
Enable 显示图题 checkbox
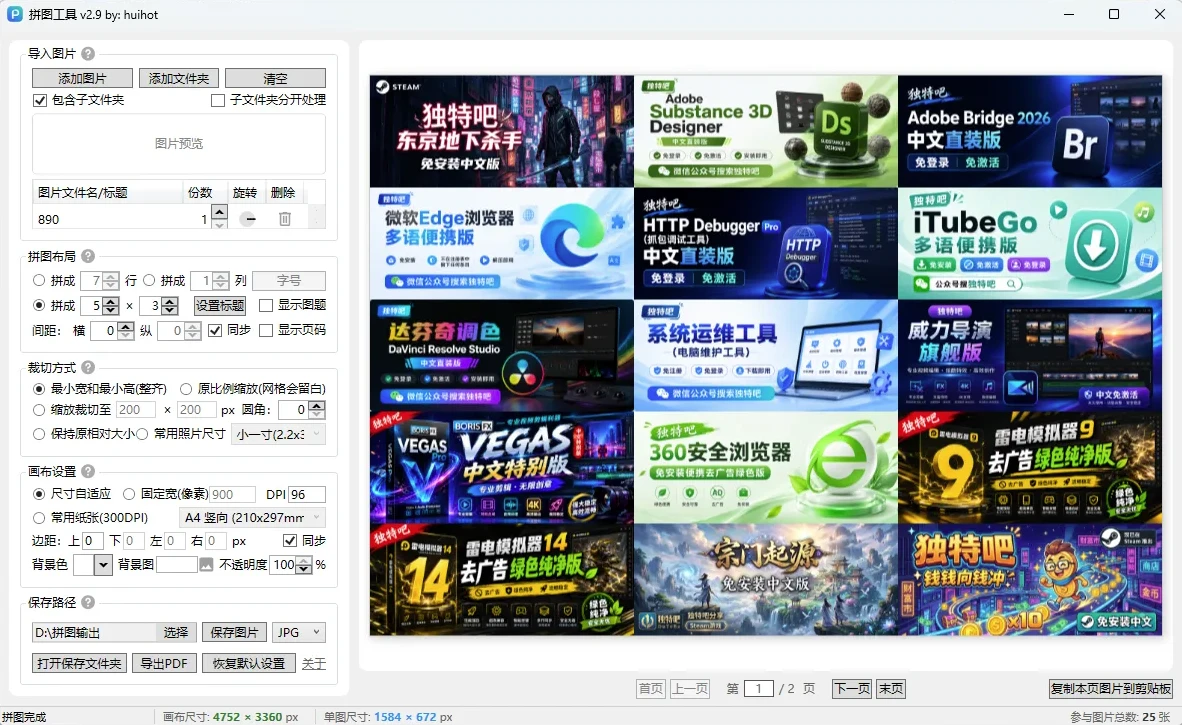tap(266, 305)
